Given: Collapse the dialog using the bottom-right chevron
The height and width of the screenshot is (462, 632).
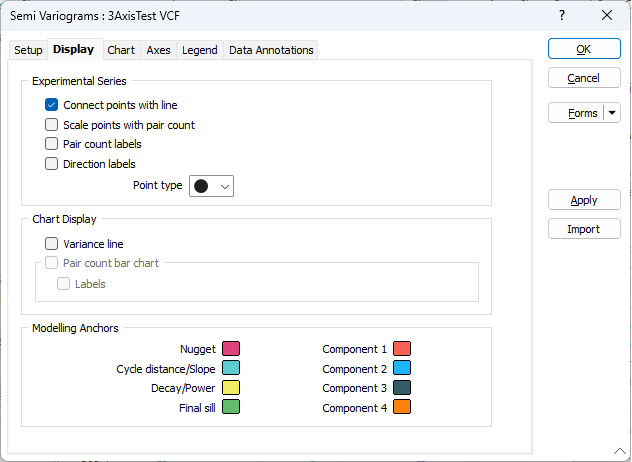Looking at the screenshot, I should 620,451.
